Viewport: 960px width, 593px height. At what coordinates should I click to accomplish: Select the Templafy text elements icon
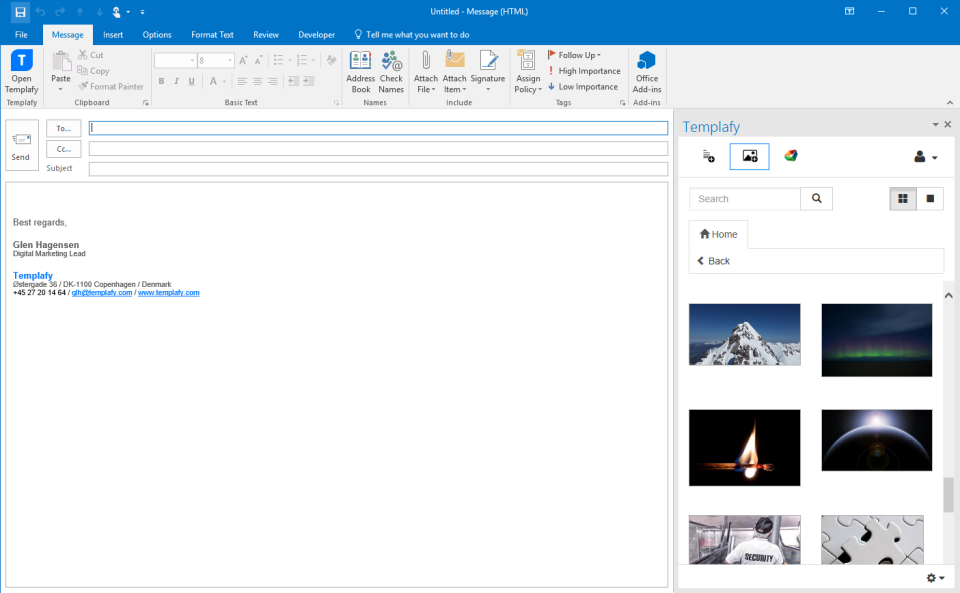click(709, 157)
